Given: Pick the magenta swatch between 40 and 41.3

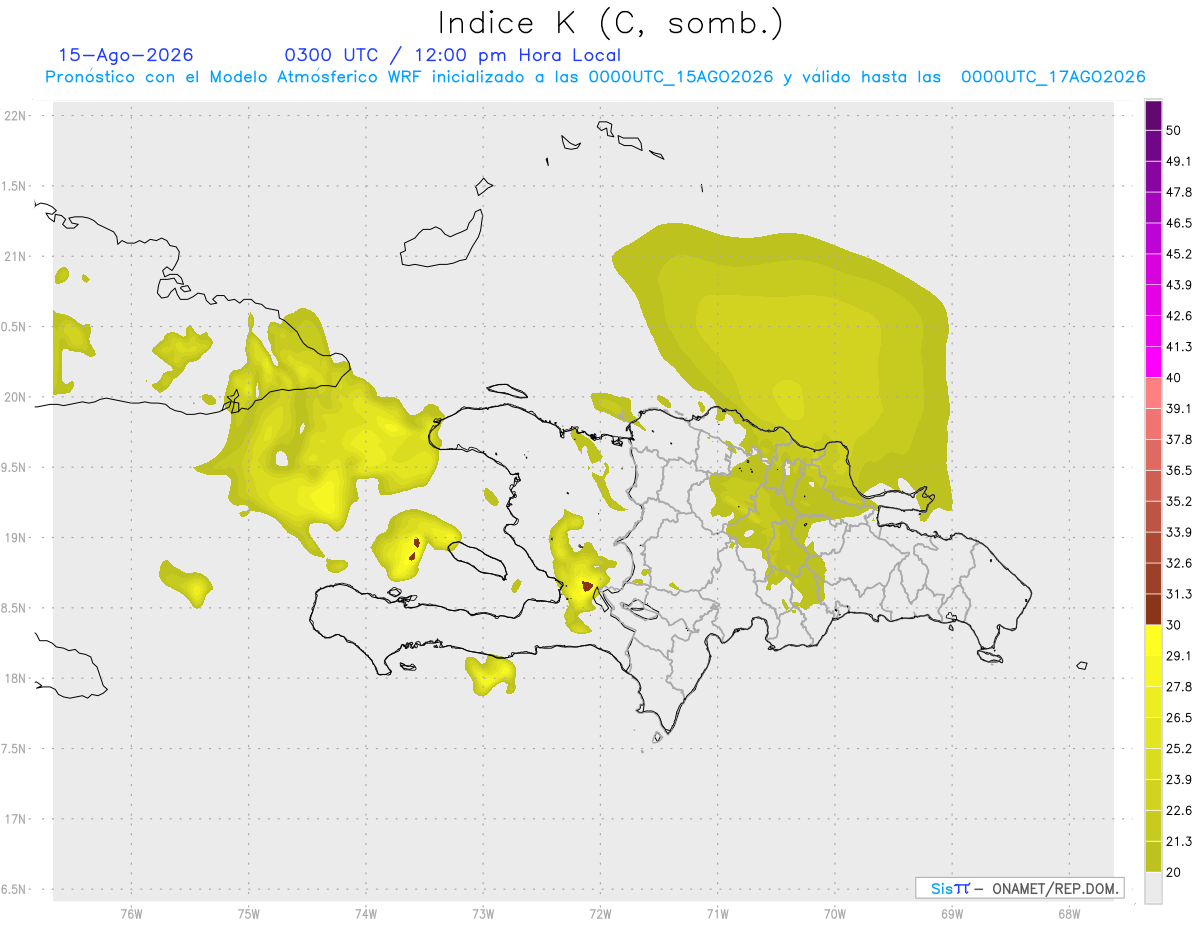Looking at the screenshot, I should click(1154, 362).
